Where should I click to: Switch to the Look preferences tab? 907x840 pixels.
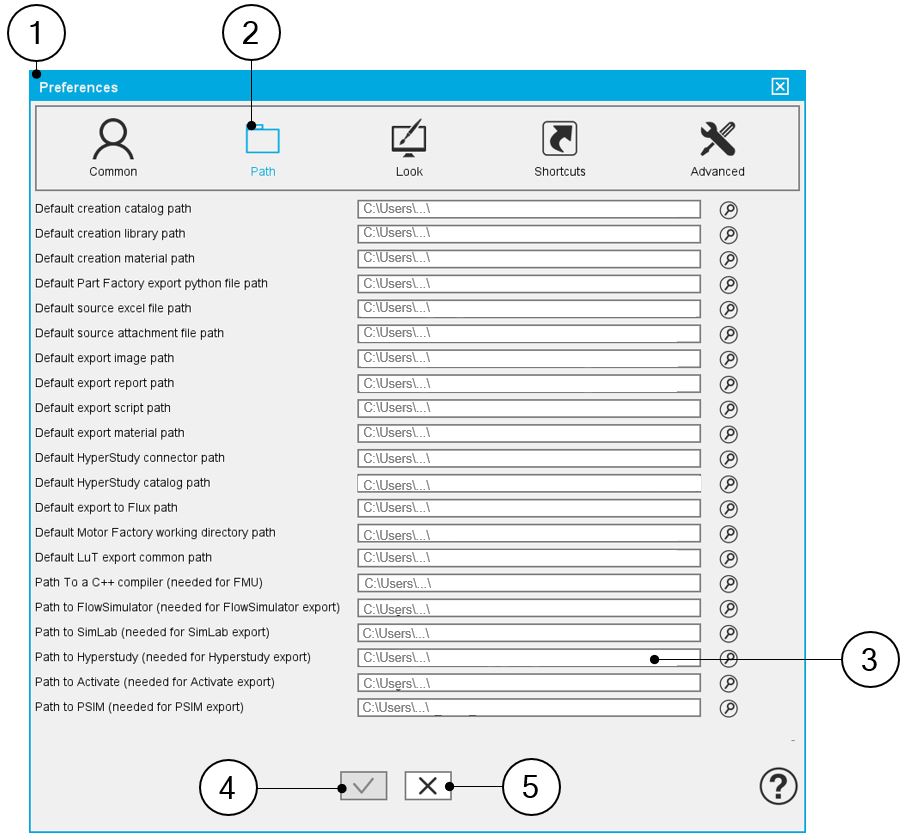409,148
